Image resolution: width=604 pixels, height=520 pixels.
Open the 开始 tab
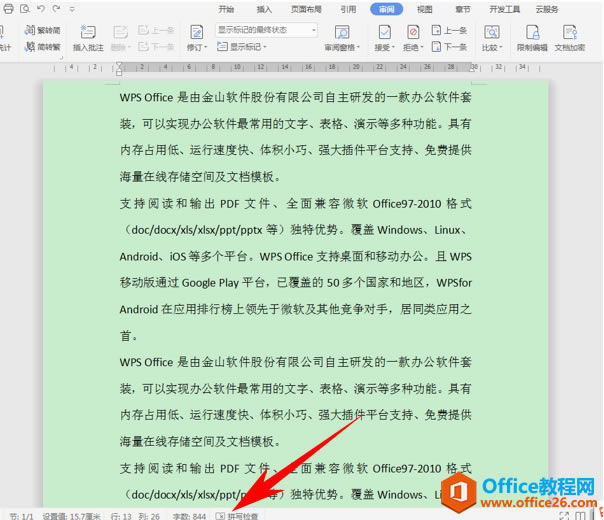coord(226,9)
